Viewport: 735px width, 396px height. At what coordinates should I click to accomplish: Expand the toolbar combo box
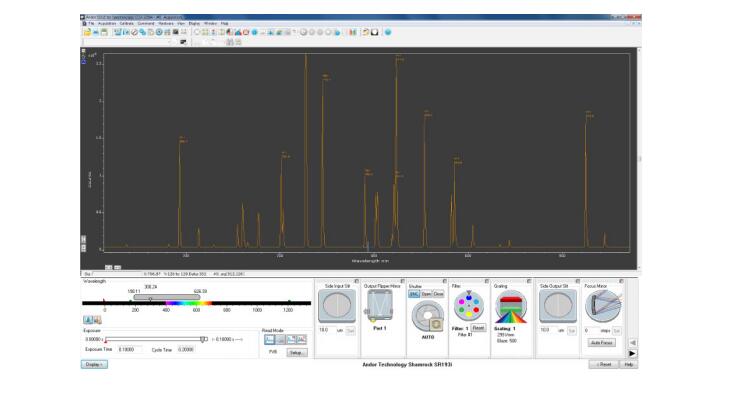click(169, 42)
